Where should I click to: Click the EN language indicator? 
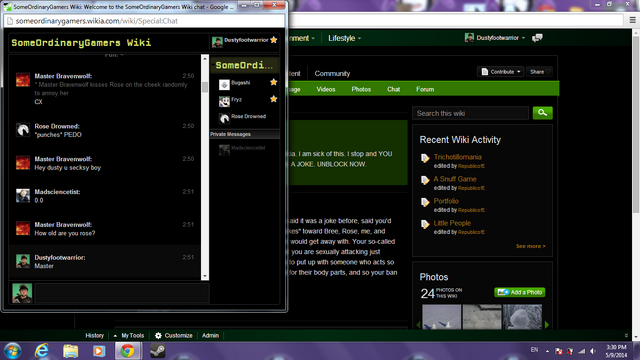534,350
